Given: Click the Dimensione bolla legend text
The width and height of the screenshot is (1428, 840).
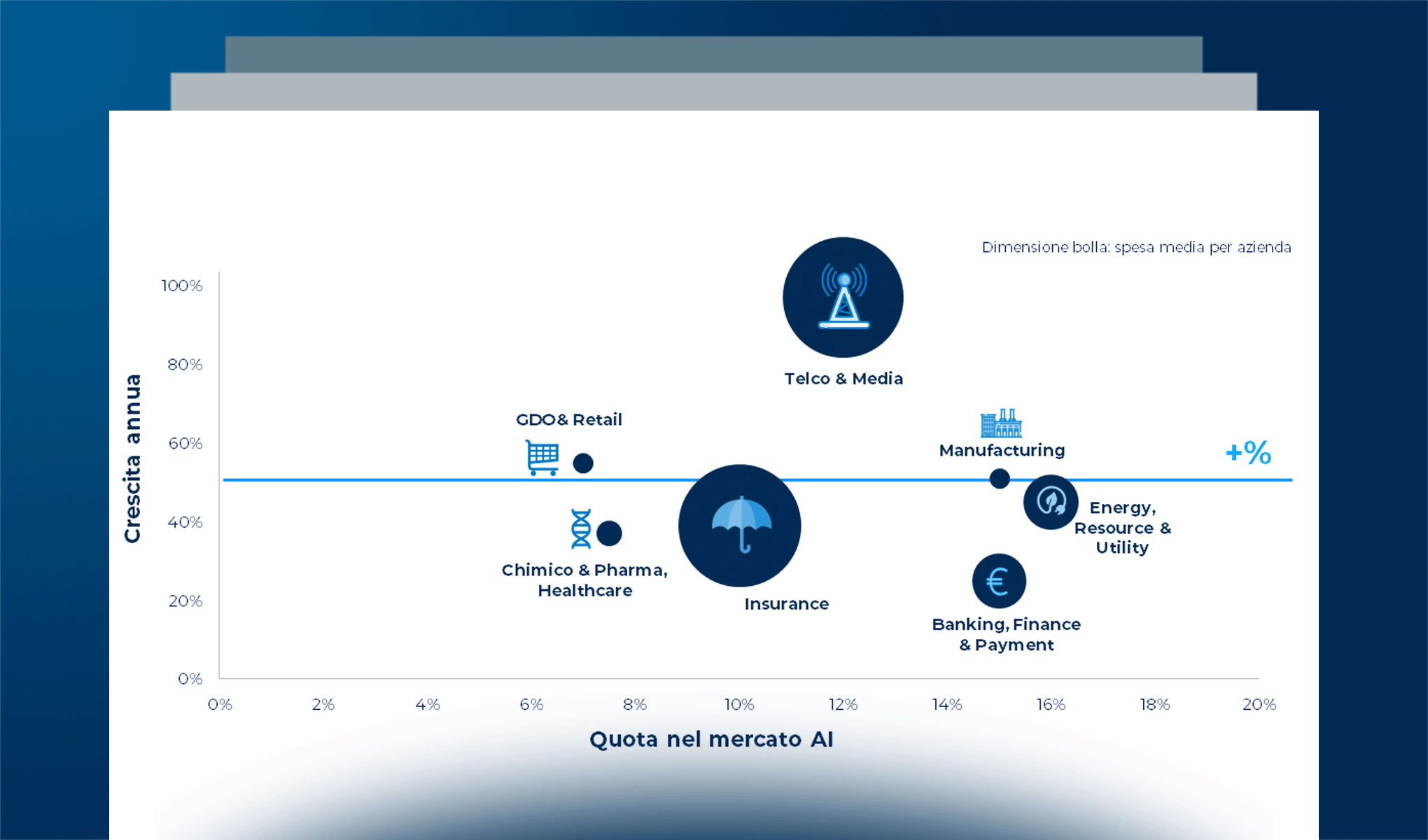Looking at the screenshot, I should (x=1137, y=247).
